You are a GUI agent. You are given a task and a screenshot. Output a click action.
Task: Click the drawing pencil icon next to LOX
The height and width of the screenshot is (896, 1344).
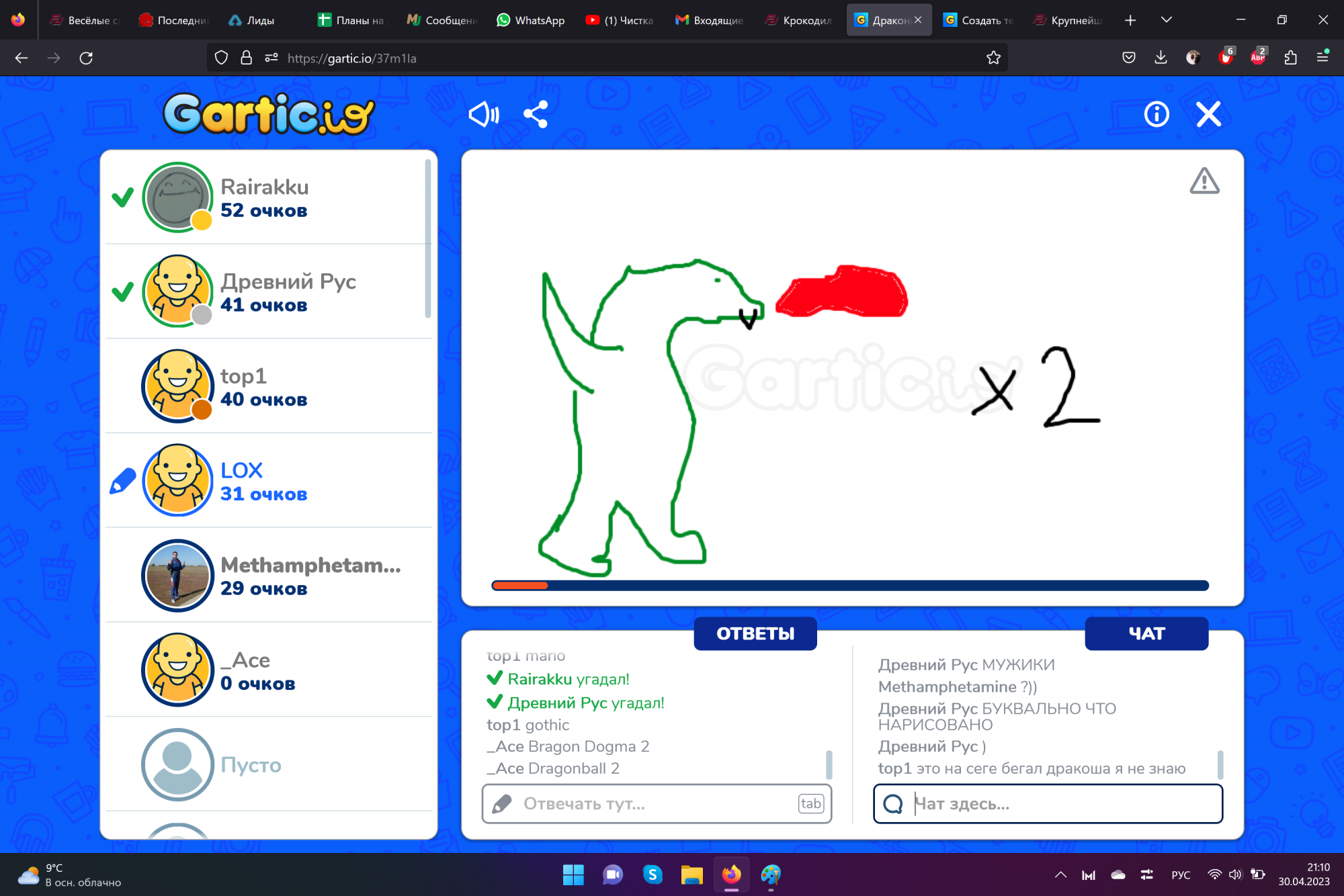pos(122,481)
